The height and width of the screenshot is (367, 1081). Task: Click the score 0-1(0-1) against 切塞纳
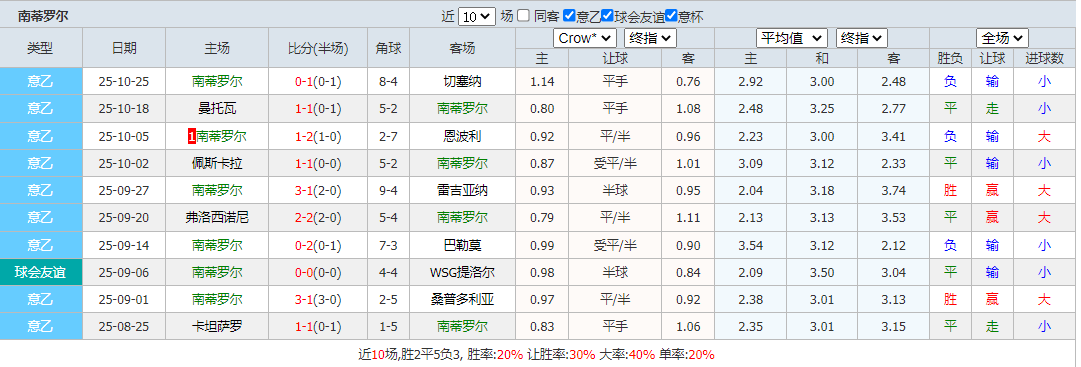pos(318,82)
